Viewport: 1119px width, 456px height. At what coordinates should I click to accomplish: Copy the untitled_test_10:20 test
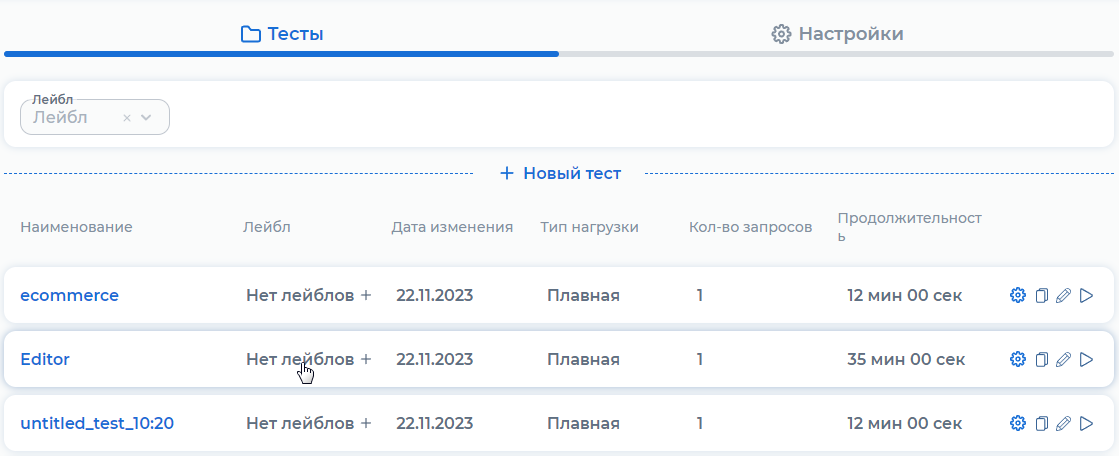point(1041,424)
